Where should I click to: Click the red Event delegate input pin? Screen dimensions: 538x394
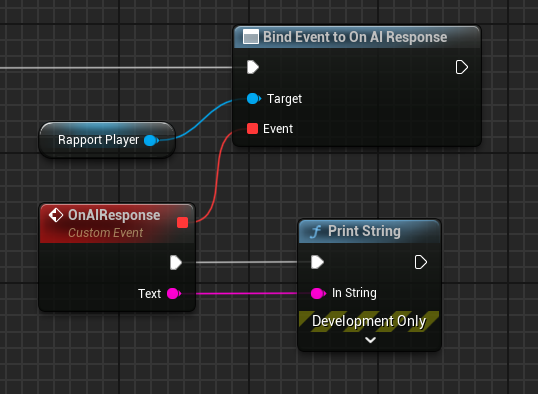coord(253,129)
